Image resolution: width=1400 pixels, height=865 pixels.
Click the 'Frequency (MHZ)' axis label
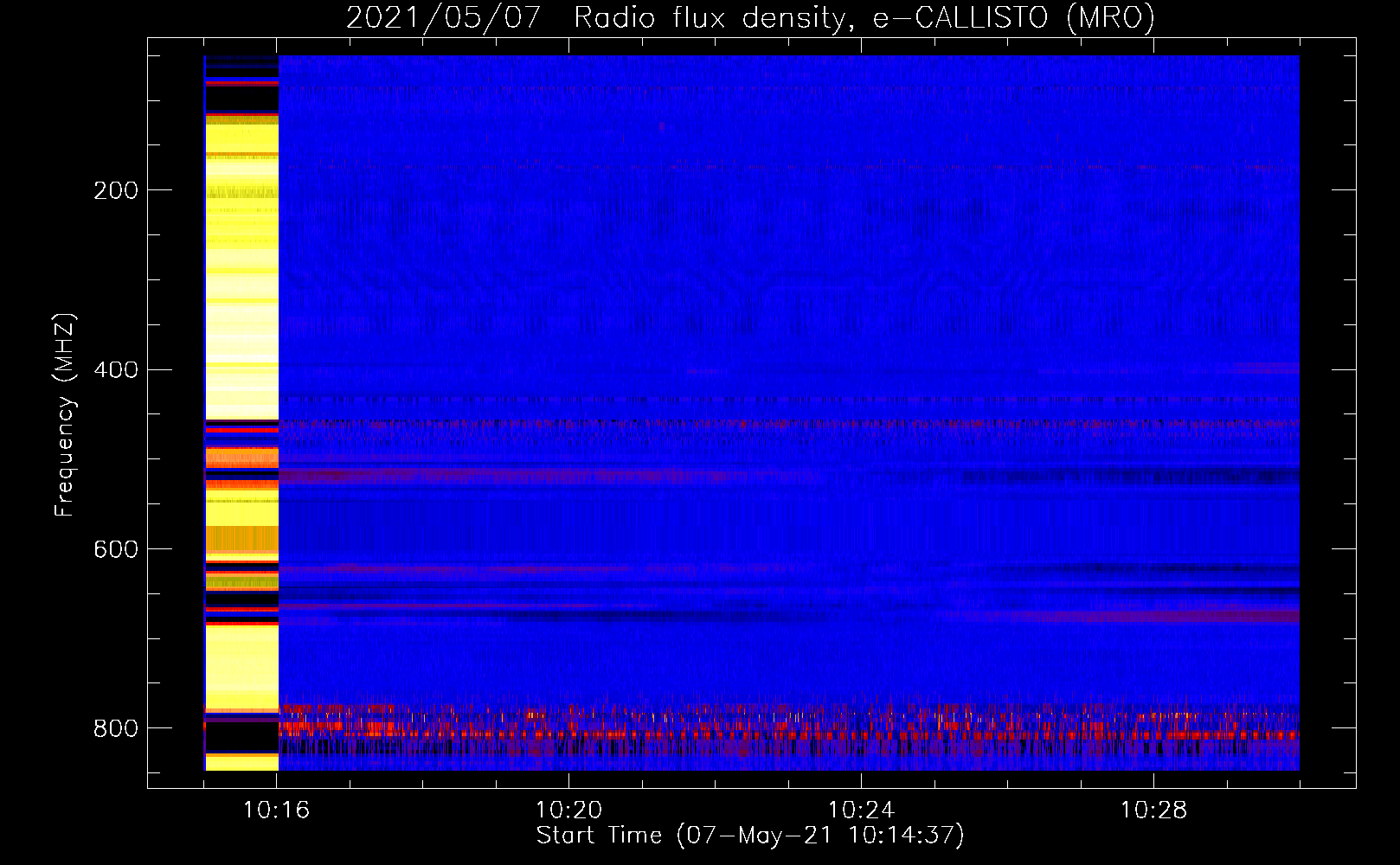pyautogui.click(x=65, y=415)
